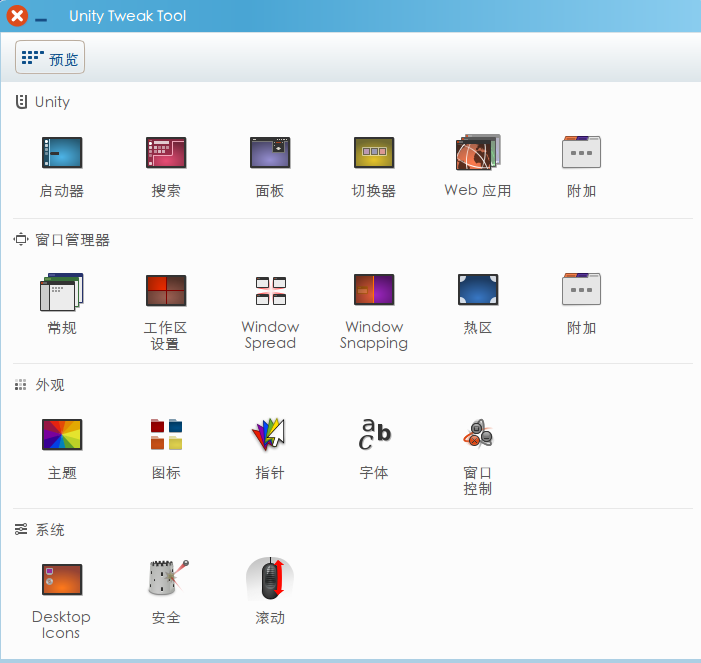Screen dimensions: 701x663
Task: Open Window Snapping settings
Action: [x=374, y=291]
